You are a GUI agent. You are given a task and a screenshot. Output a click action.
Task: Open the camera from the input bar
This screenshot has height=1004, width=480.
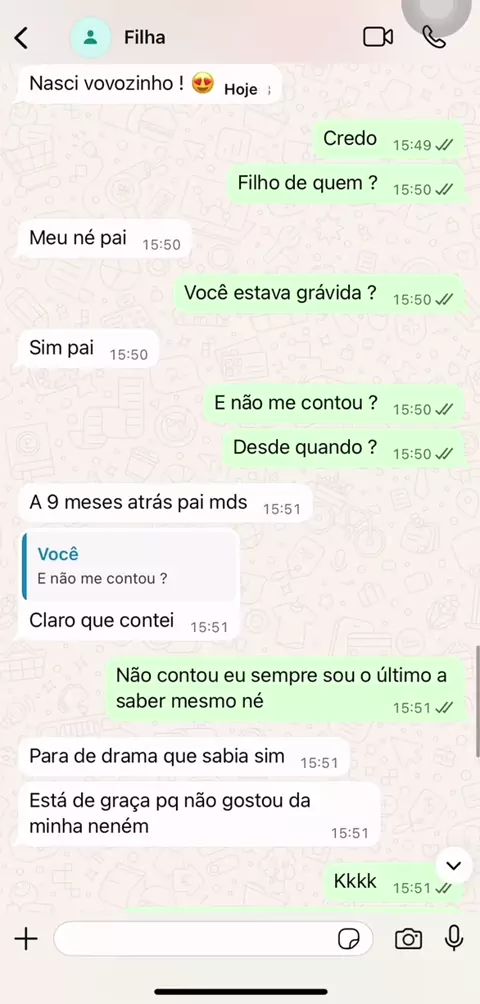point(408,939)
